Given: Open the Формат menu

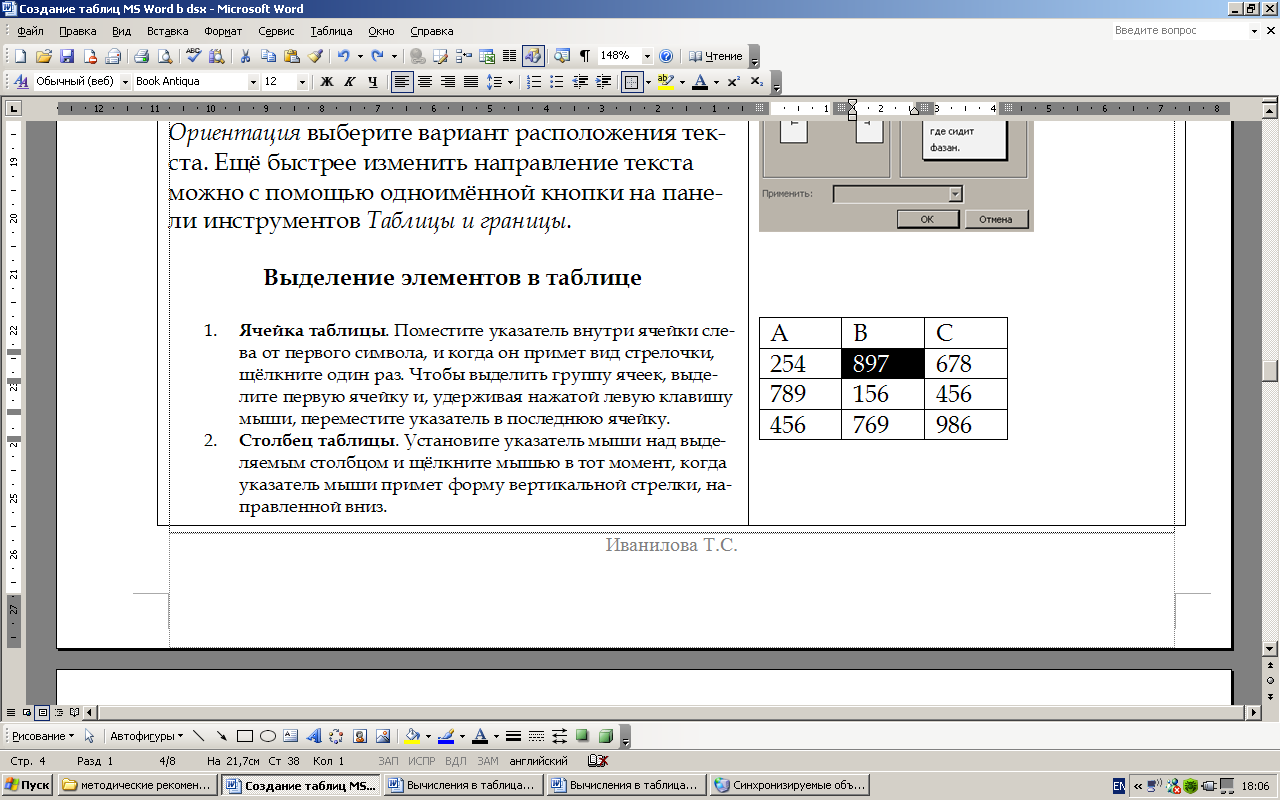Looking at the screenshot, I should point(223,31).
